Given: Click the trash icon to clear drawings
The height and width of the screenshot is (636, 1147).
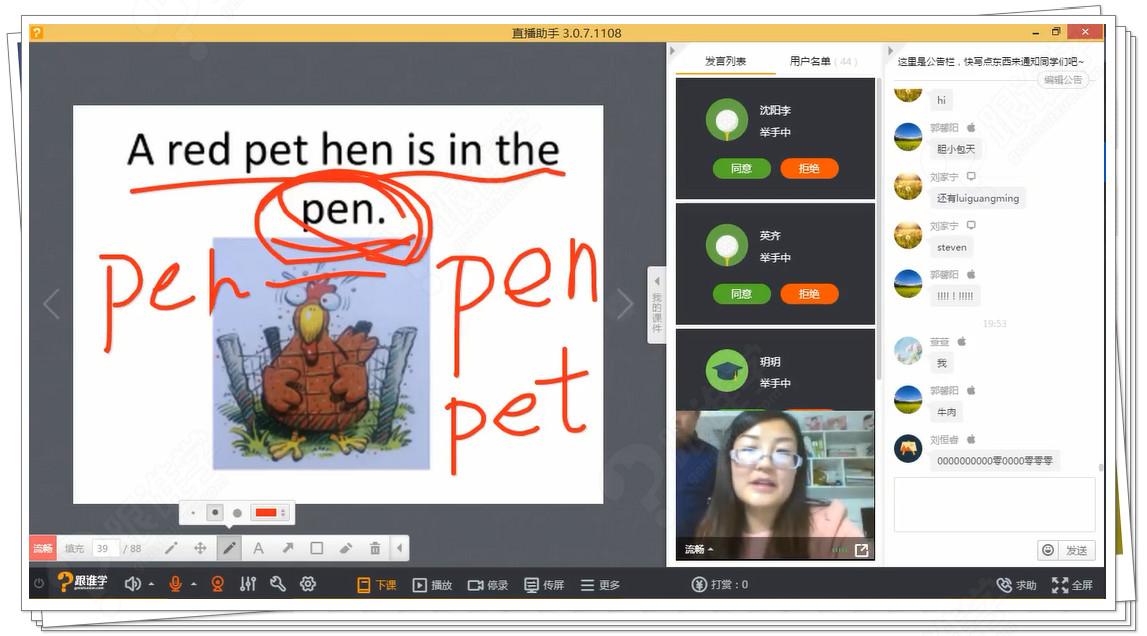Looking at the screenshot, I should coord(375,548).
